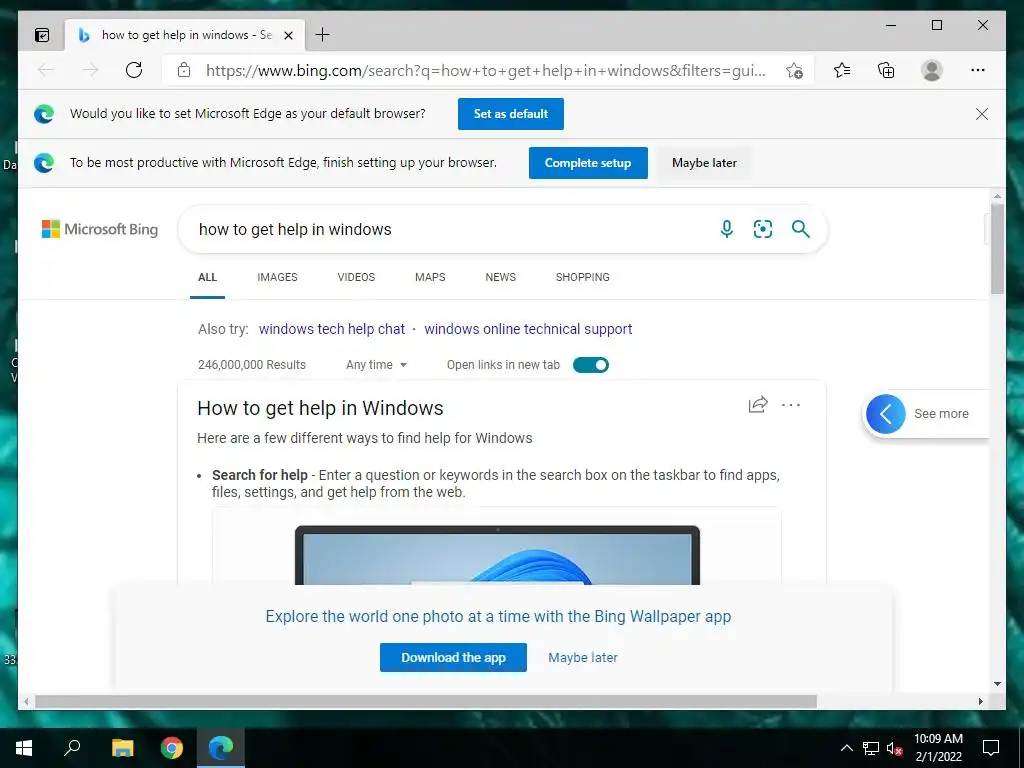
Task: Go forward to the next page
Action: 90,70
